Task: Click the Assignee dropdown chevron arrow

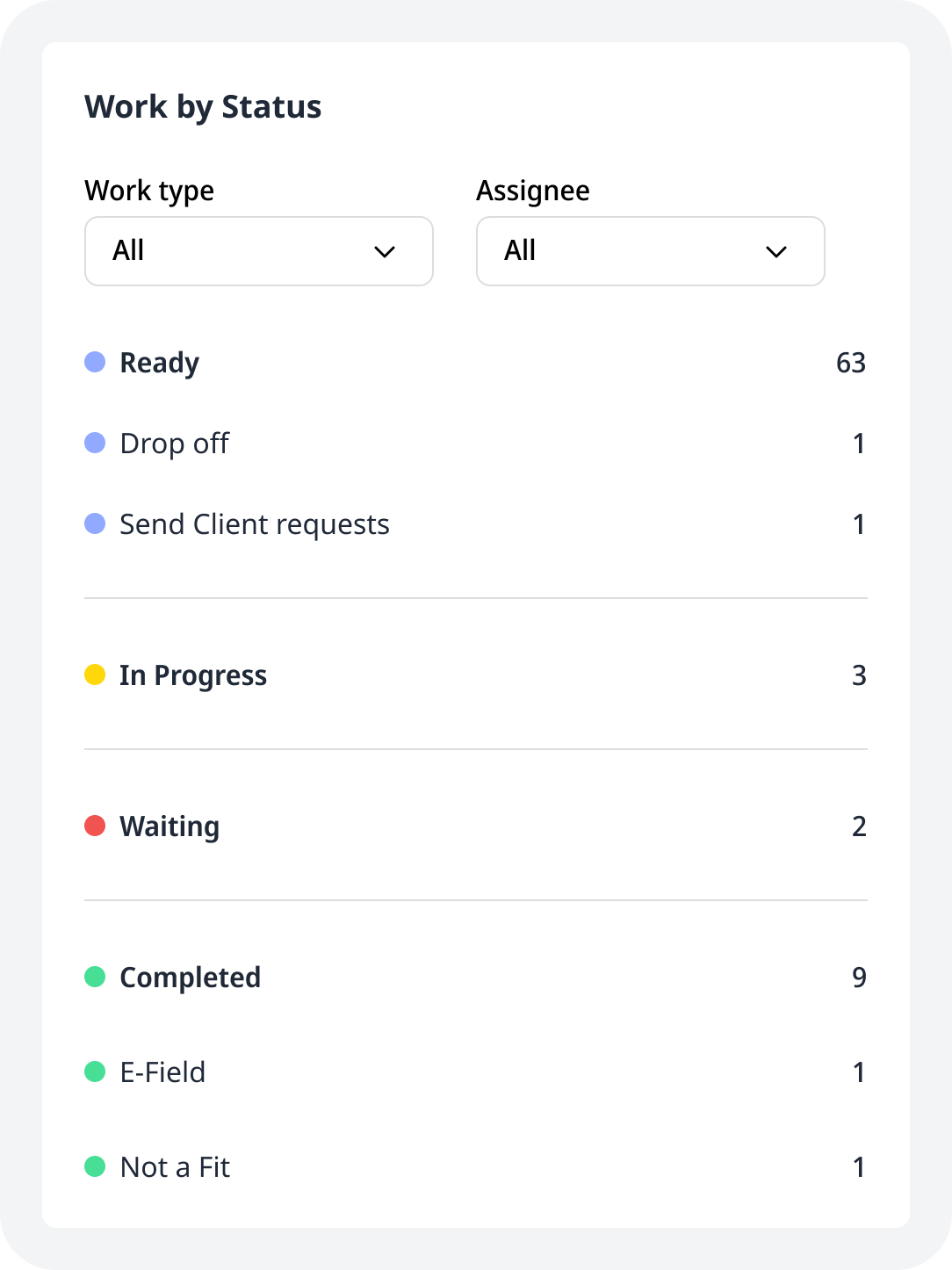Action: [x=776, y=252]
